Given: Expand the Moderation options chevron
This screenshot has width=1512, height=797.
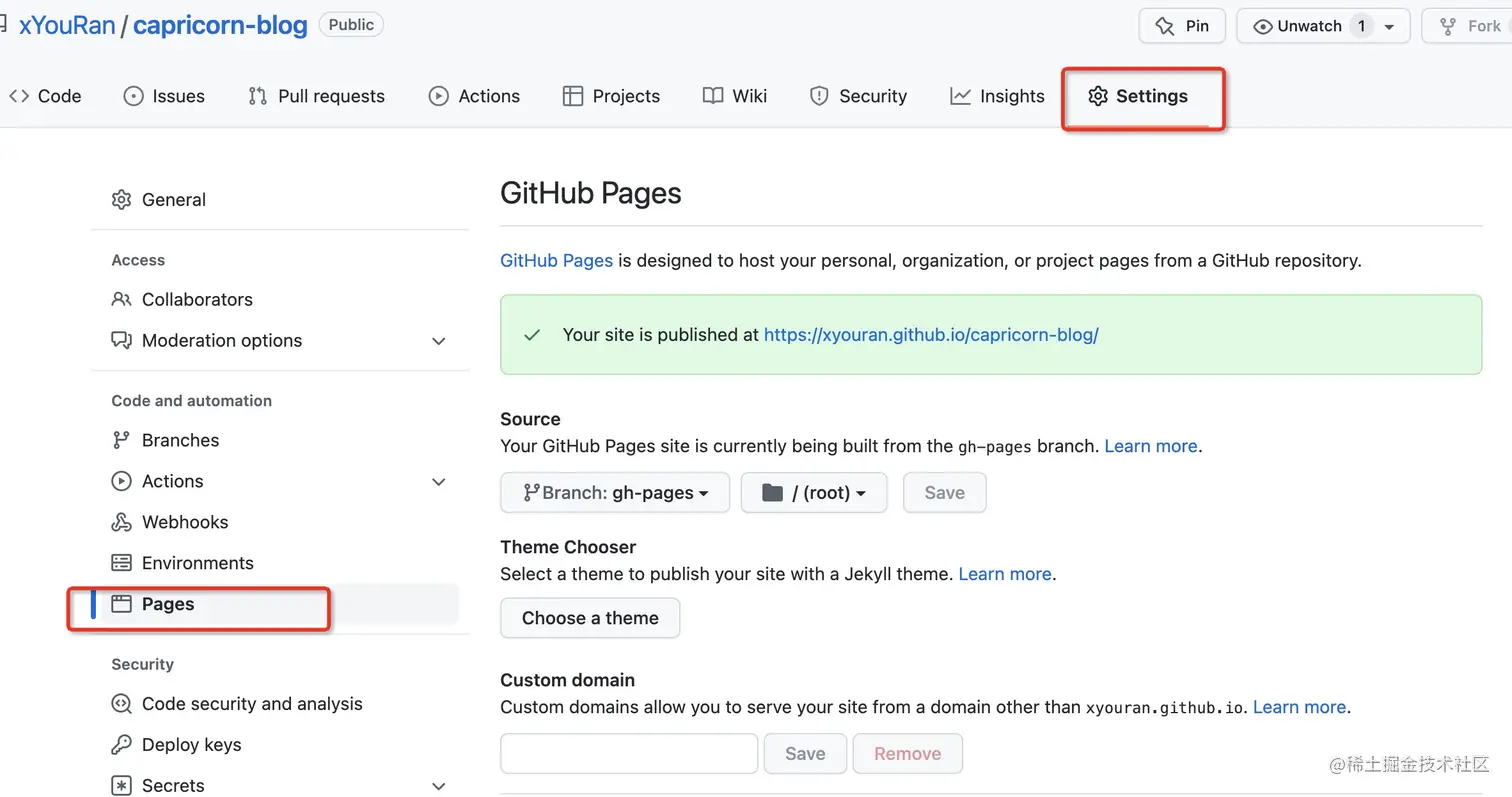Looking at the screenshot, I should (438, 341).
